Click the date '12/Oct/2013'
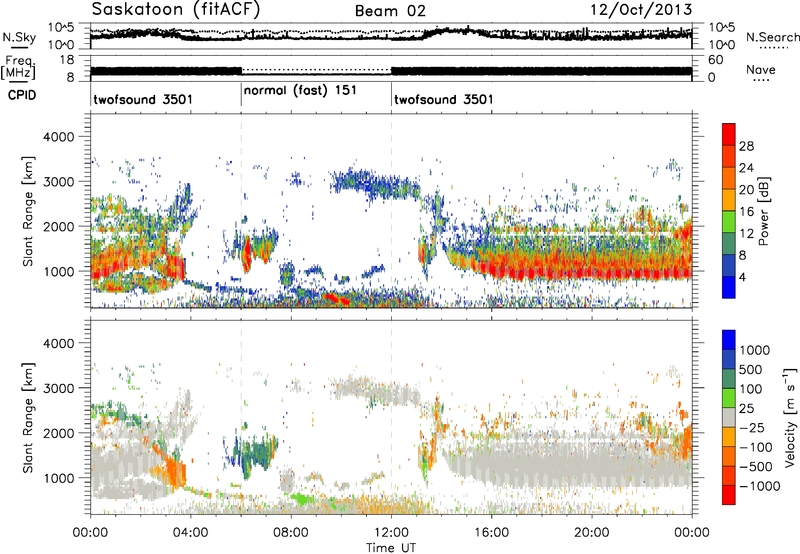The image size is (800, 554). (x=641, y=10)
